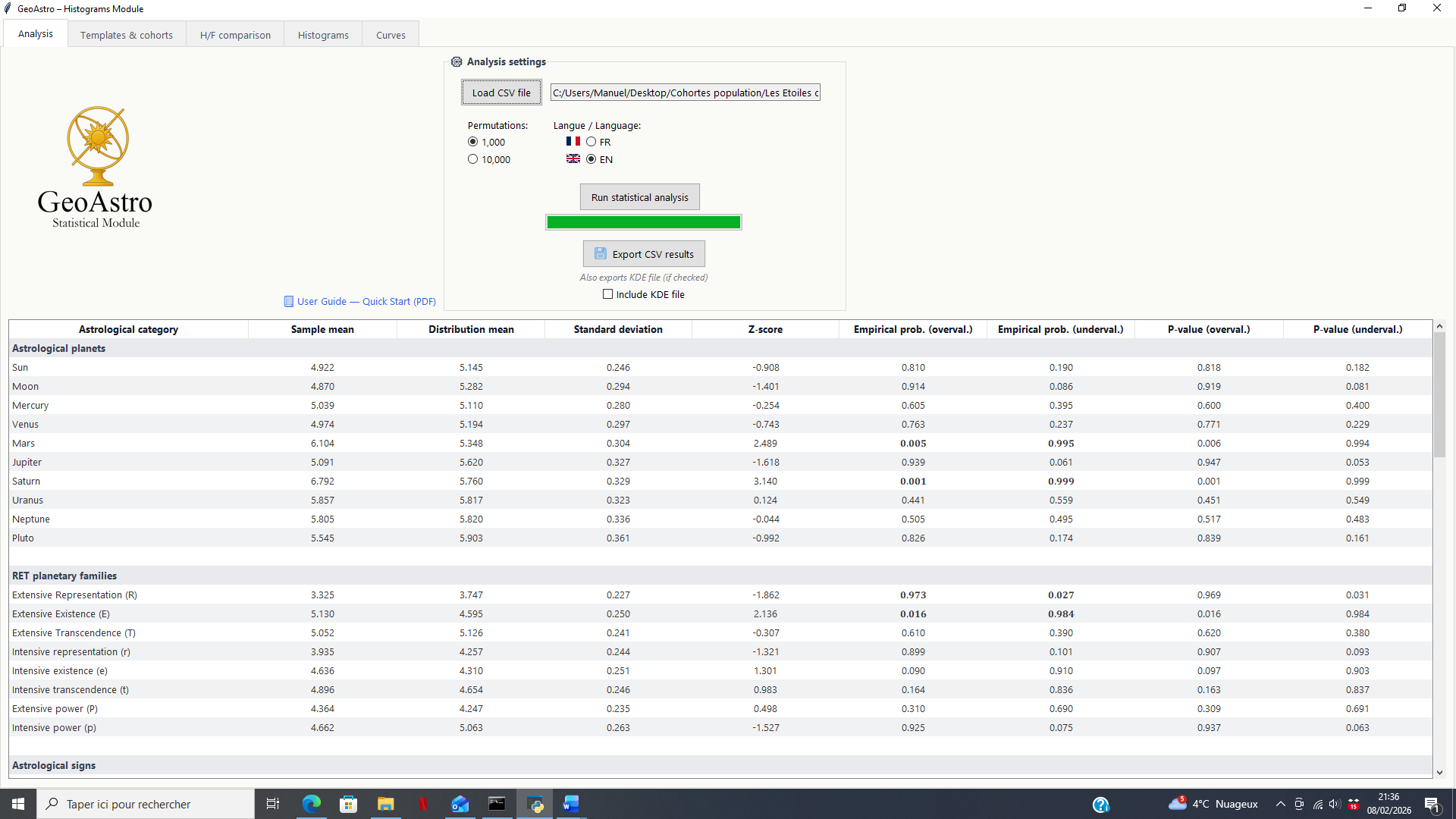Open Netflix app in taskbar
The image size is (1456, 819).
click(x=423, y=804)
